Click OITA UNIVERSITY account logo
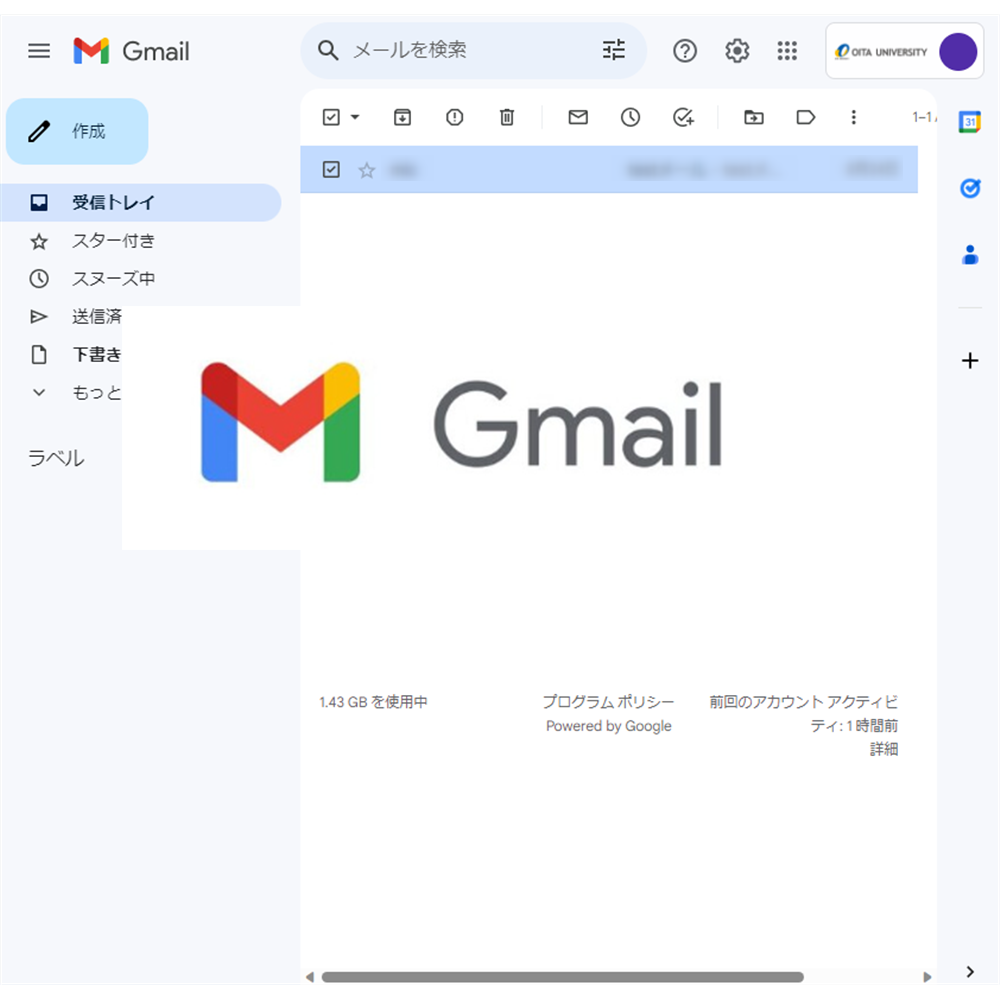The width and height of the screenshot is (1000, 999). pyautogui.click(x=881, y=52)
